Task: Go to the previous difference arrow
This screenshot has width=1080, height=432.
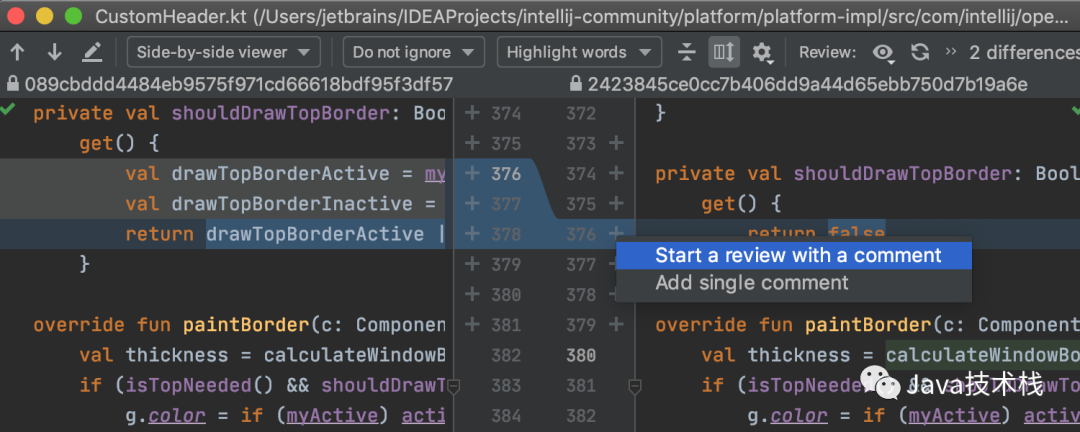Action: [17, 52]
